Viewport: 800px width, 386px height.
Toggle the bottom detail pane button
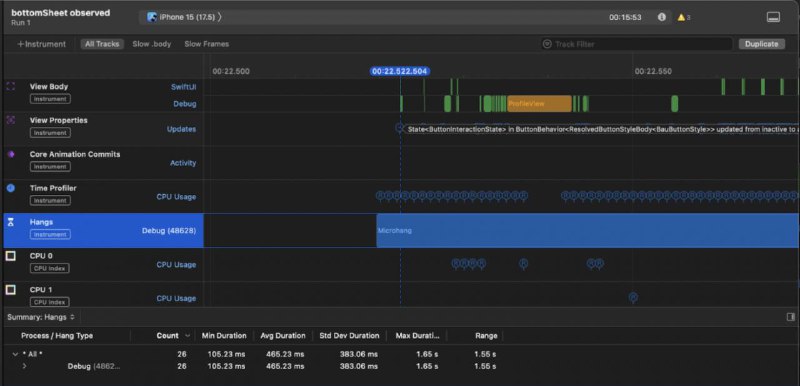point(773,17)
